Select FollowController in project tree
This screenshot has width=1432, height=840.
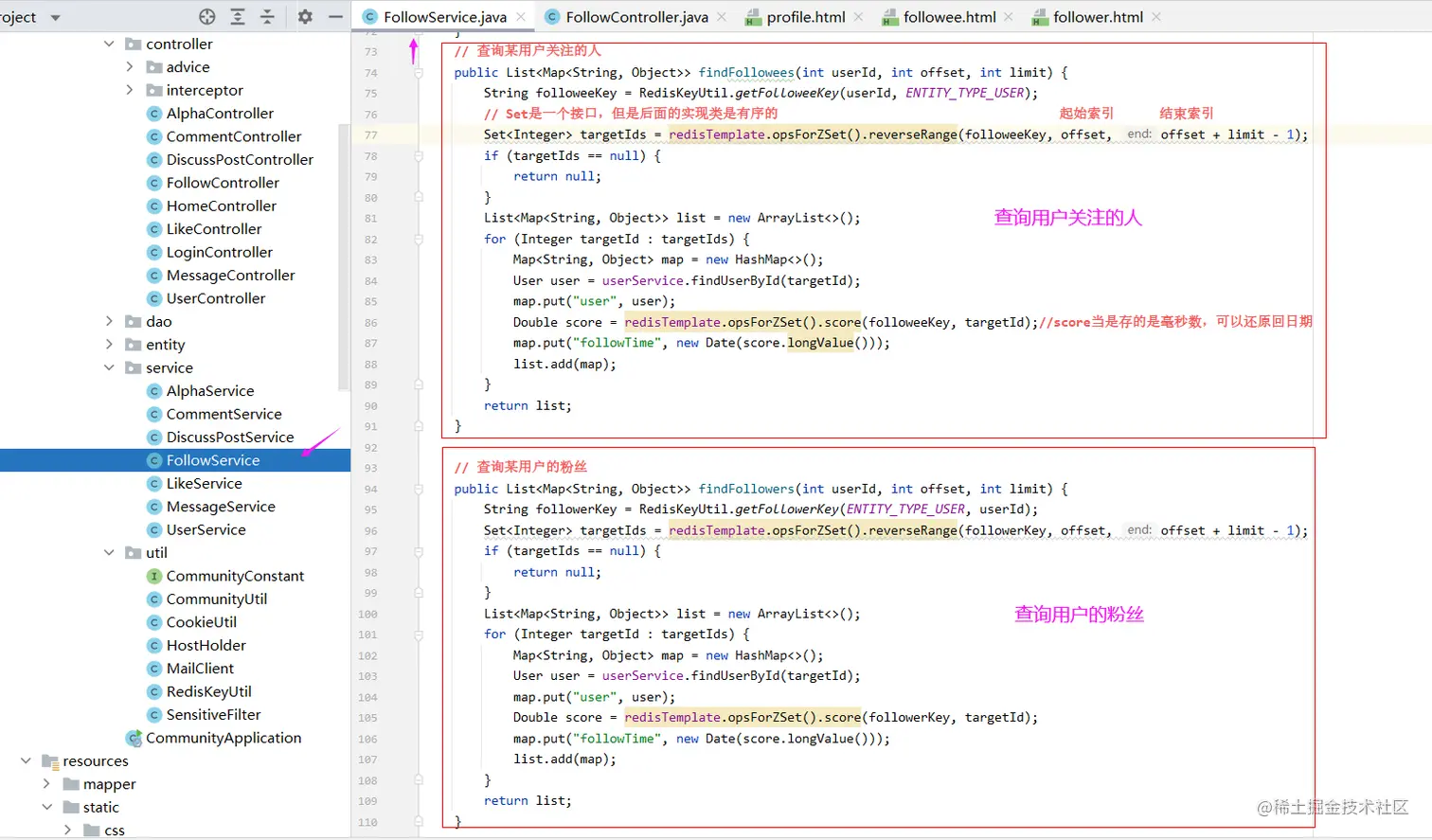(223, 183)
